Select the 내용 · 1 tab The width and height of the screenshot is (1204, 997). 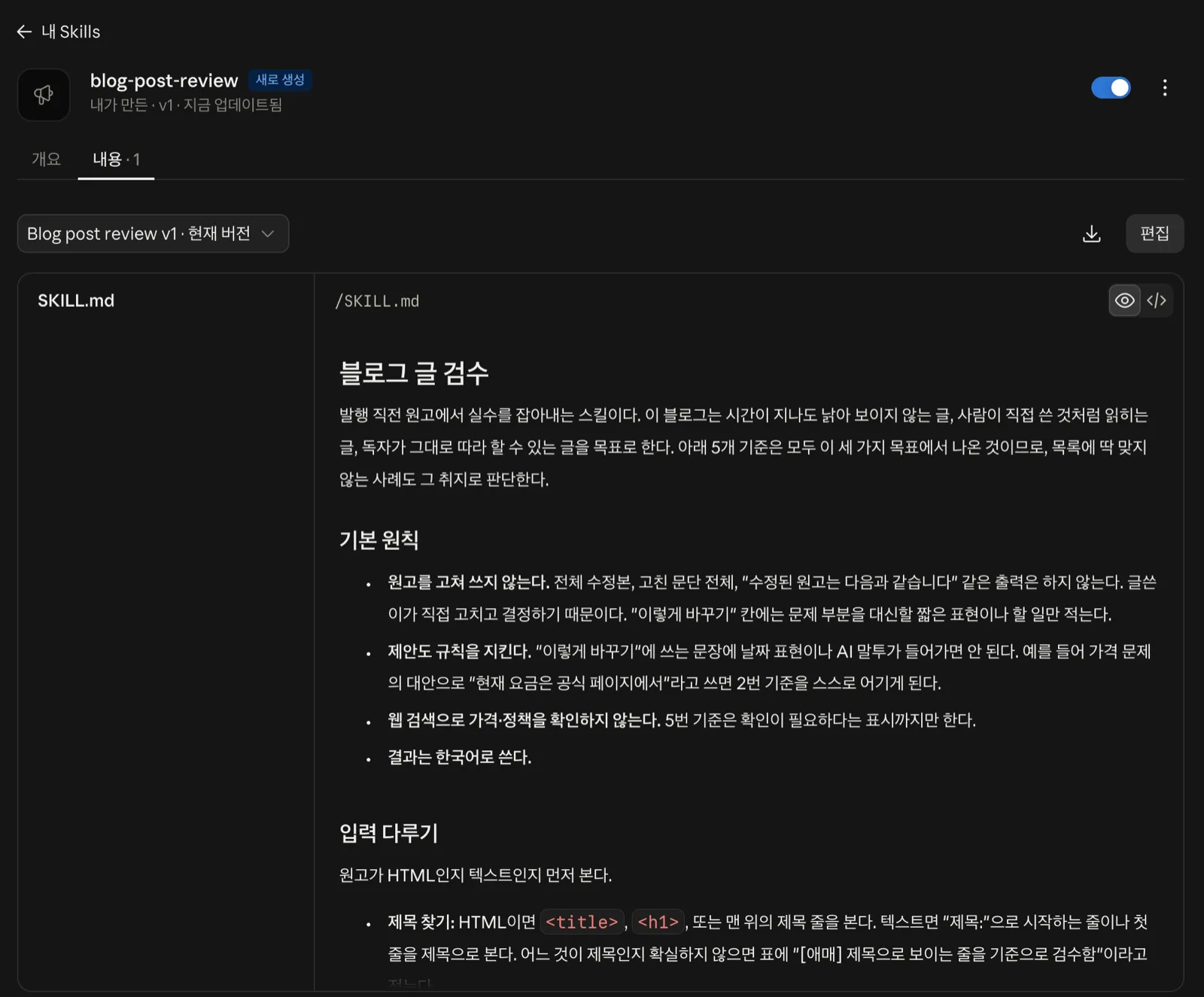point(116,159)
